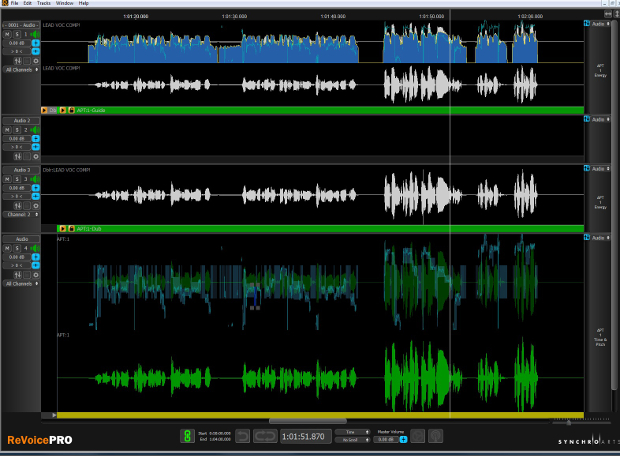Open the Window menu
This screenshot has width=620, height=456.
click(64, 3)
